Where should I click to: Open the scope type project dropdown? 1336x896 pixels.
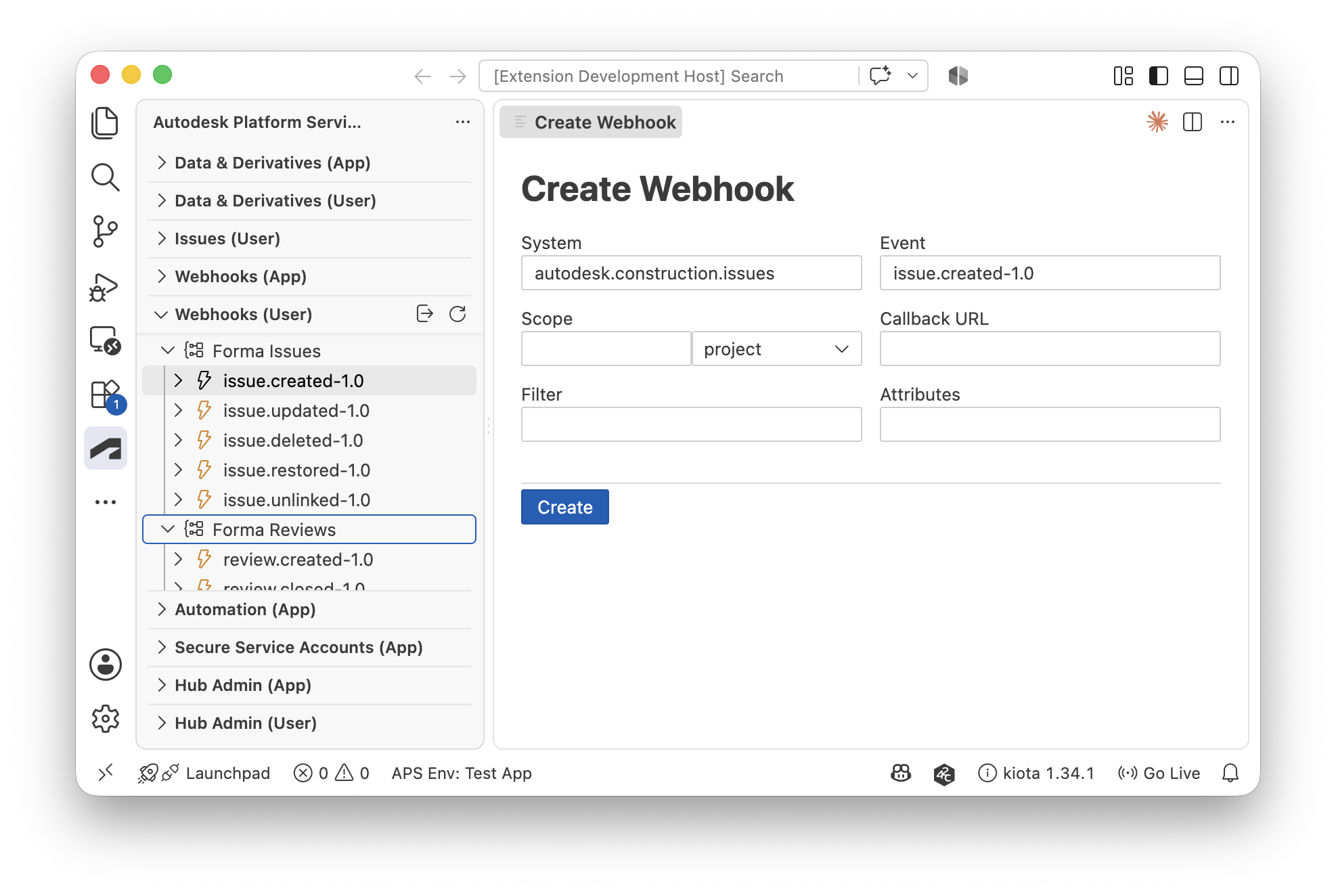coord(776,349)
